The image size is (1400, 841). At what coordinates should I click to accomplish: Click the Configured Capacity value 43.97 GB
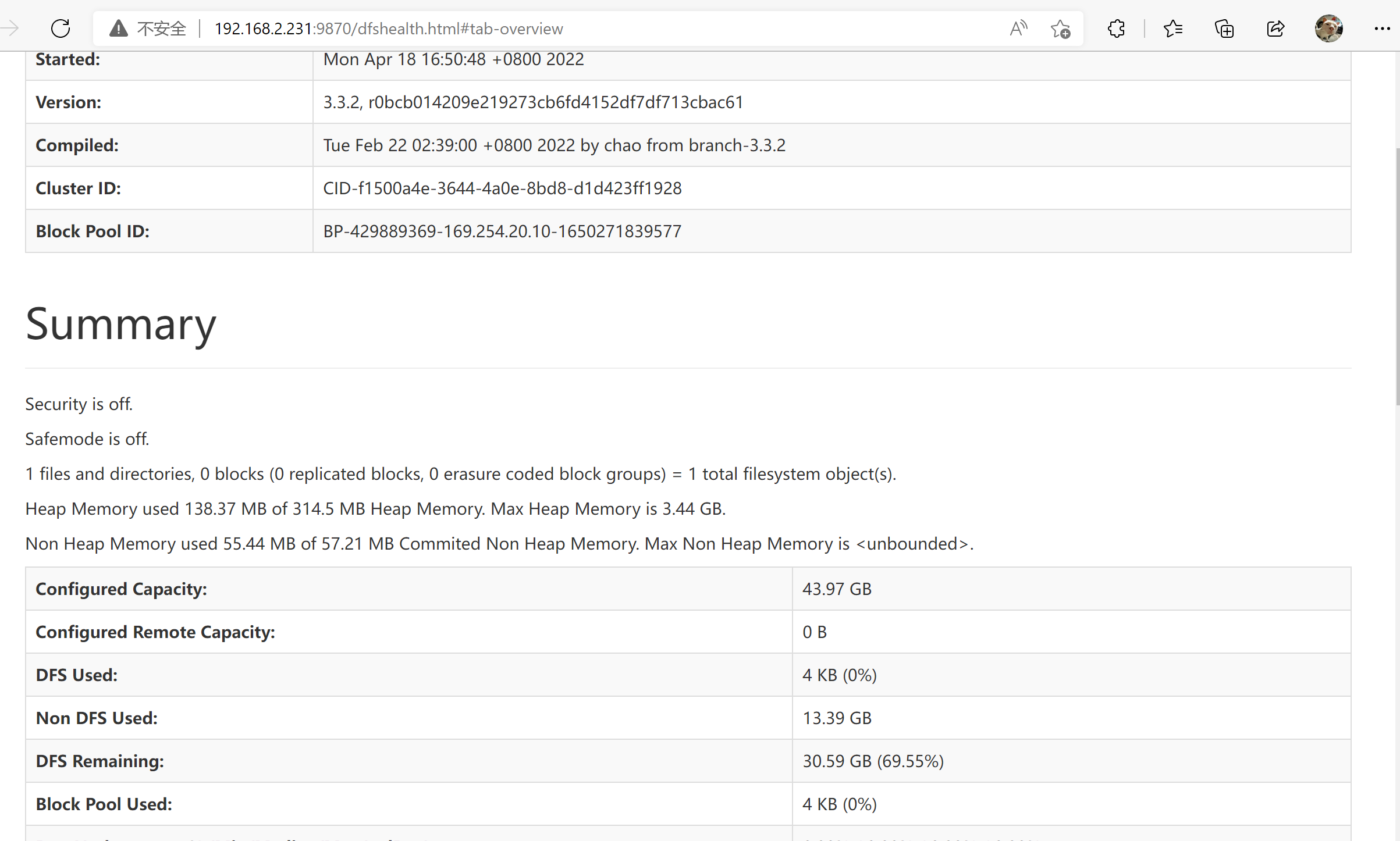(x=836, y=589)
